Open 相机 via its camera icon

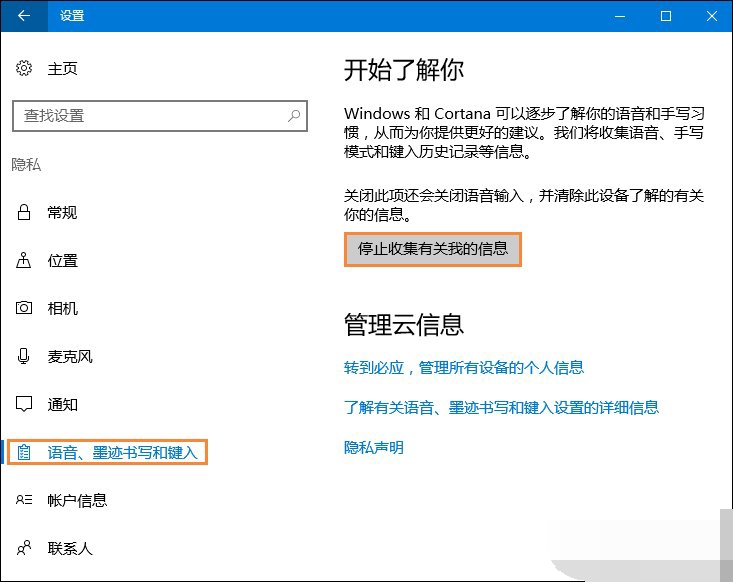tap(24, 309)
